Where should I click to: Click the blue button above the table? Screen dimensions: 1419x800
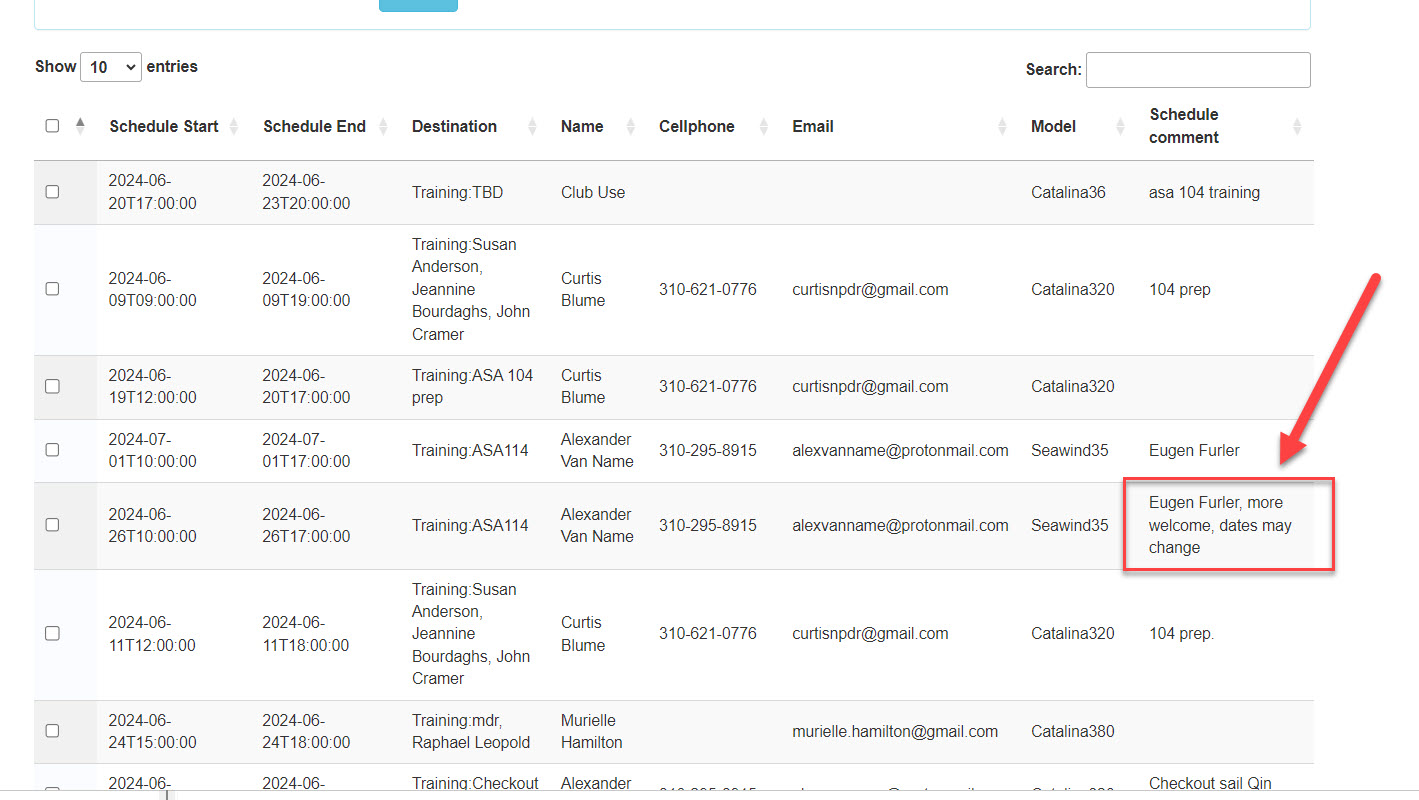(418, 5)
